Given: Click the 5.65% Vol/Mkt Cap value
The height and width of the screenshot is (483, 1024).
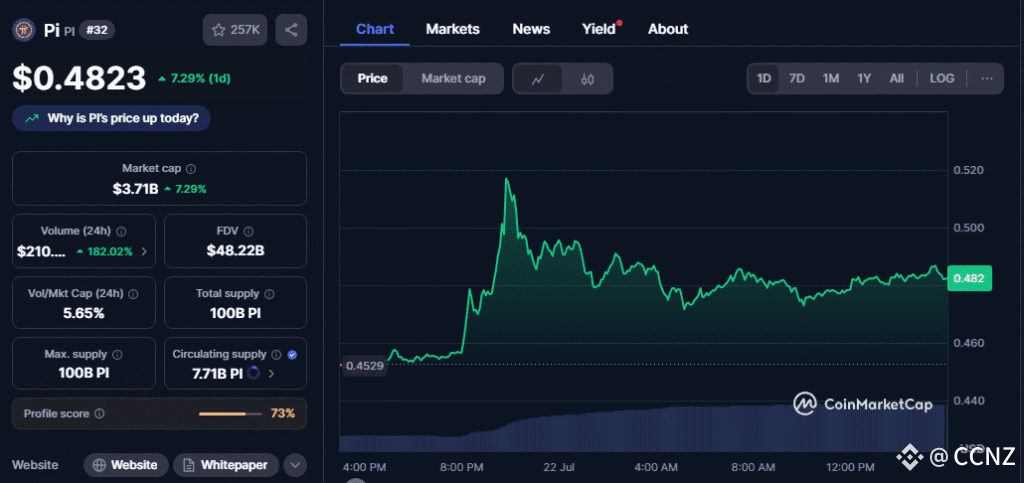Looking at the screenshot, I should click(84, 313).
